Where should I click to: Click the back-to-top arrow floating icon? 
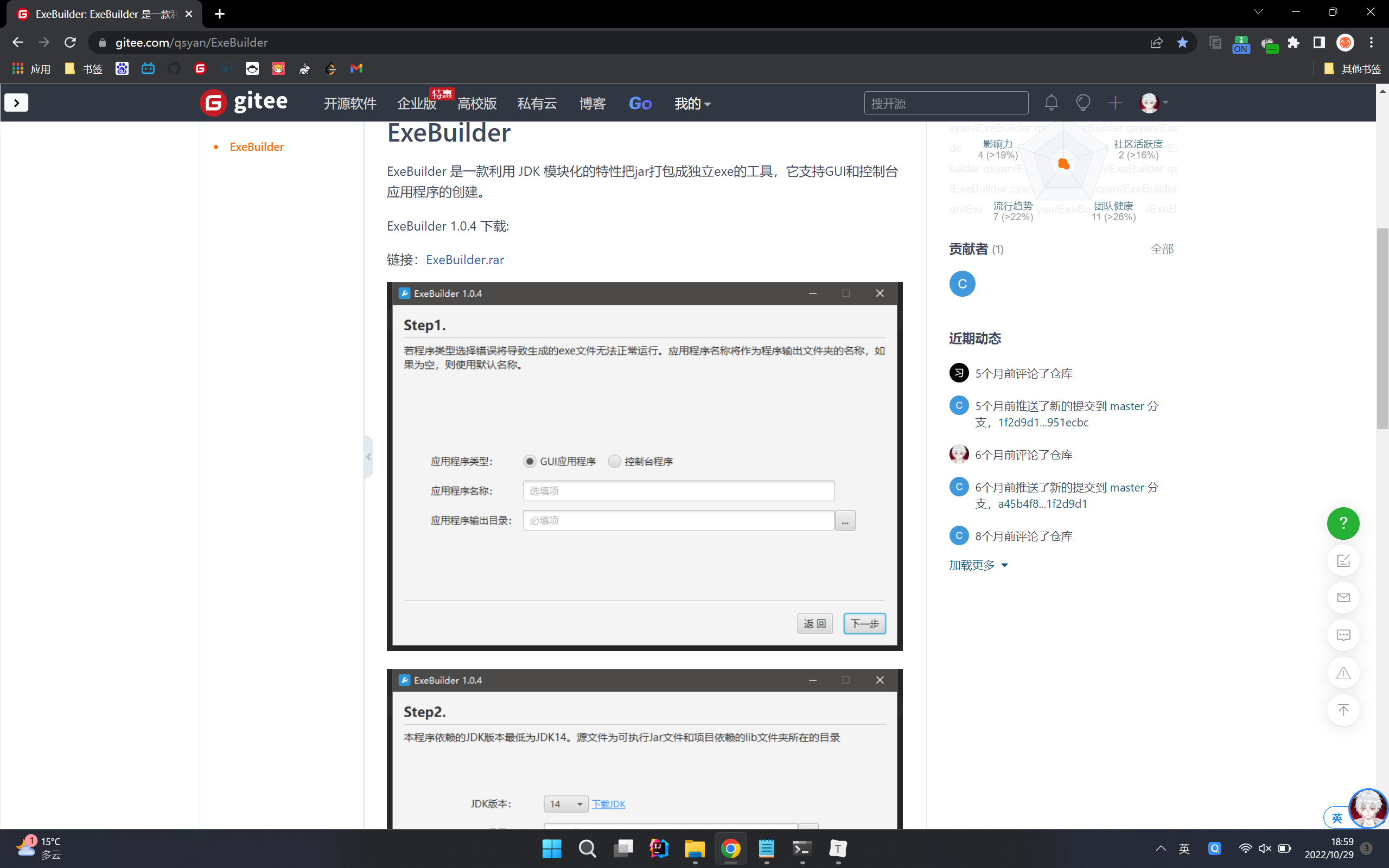click(1342, 710)
